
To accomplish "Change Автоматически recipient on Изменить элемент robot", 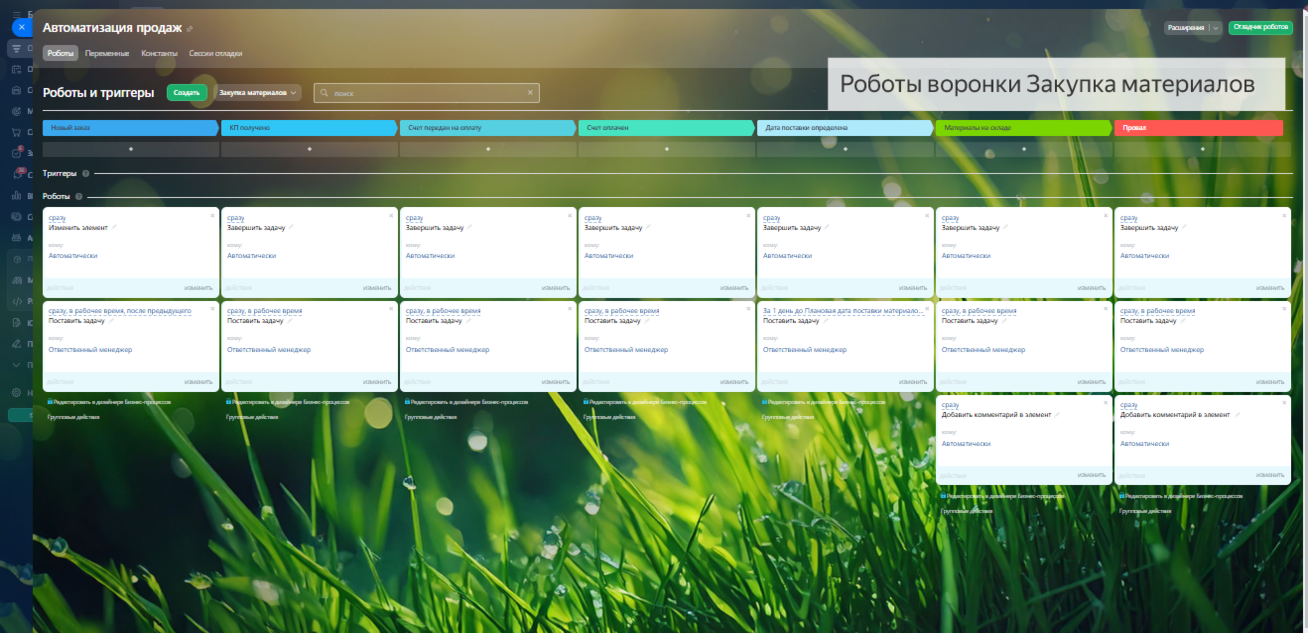I will (x=73, y=256).
